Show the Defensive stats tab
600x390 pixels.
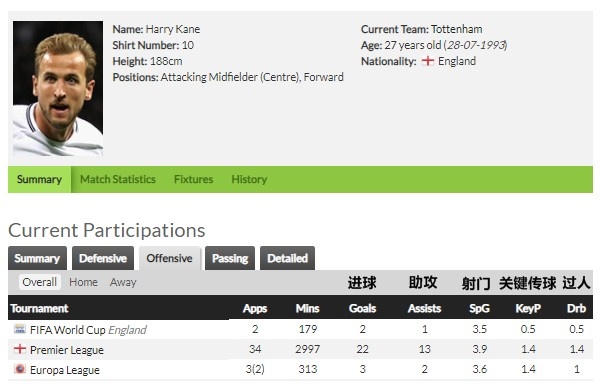pyautogui.click(x=103, y=258)
